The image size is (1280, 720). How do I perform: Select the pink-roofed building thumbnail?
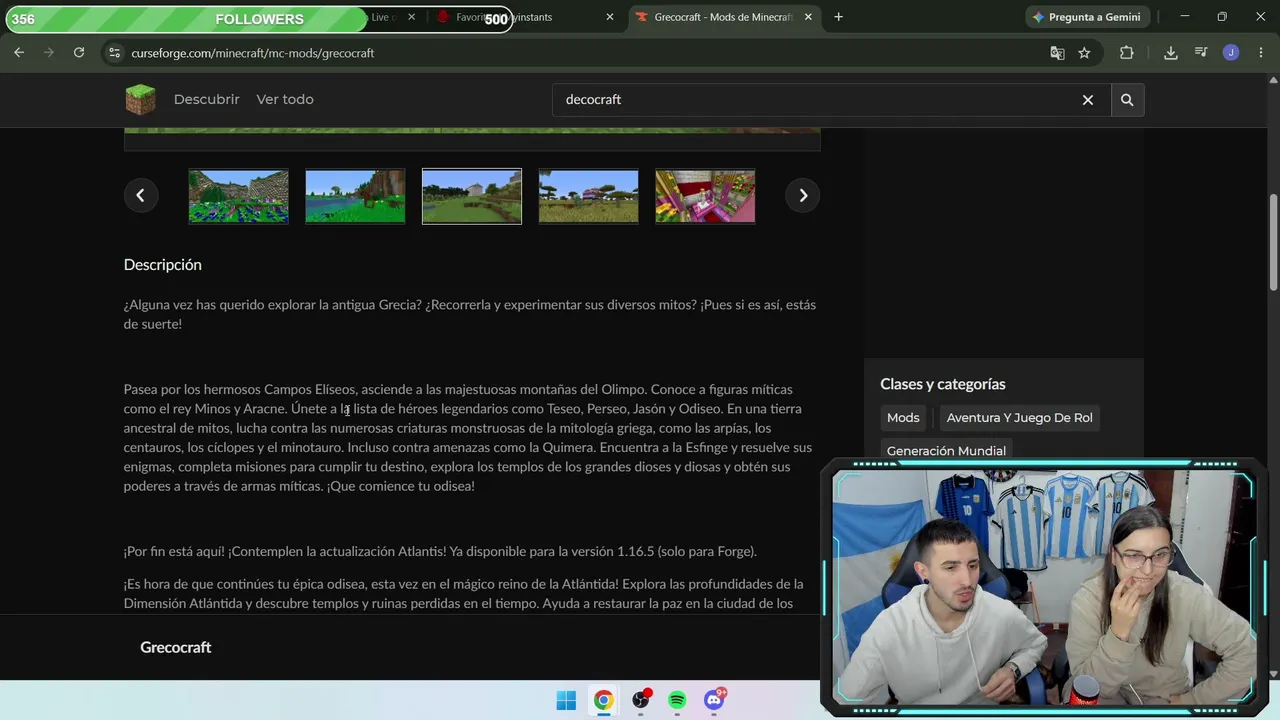pos(588,196)
